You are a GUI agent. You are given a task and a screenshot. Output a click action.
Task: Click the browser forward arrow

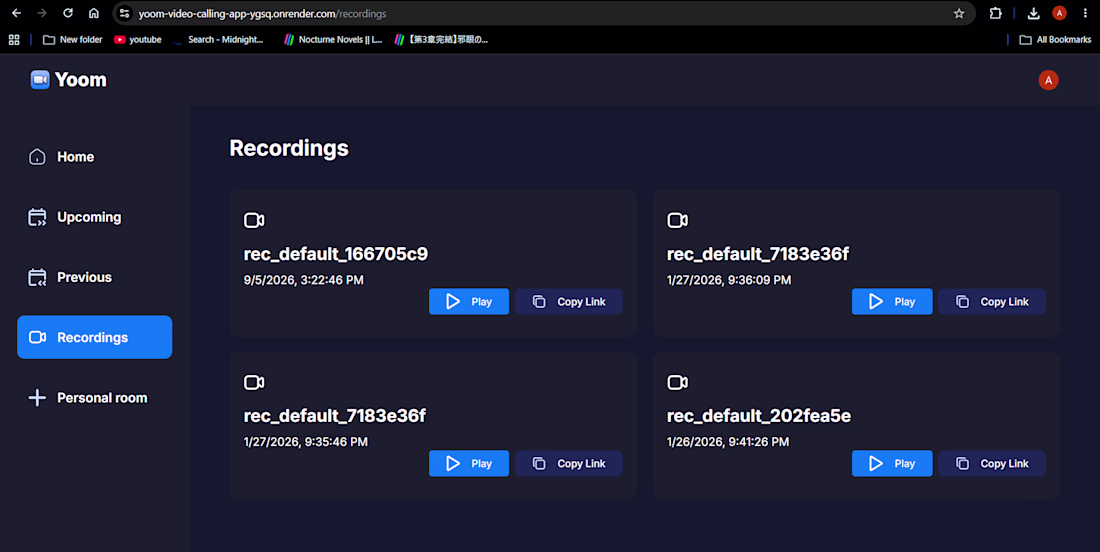(42, 13)
